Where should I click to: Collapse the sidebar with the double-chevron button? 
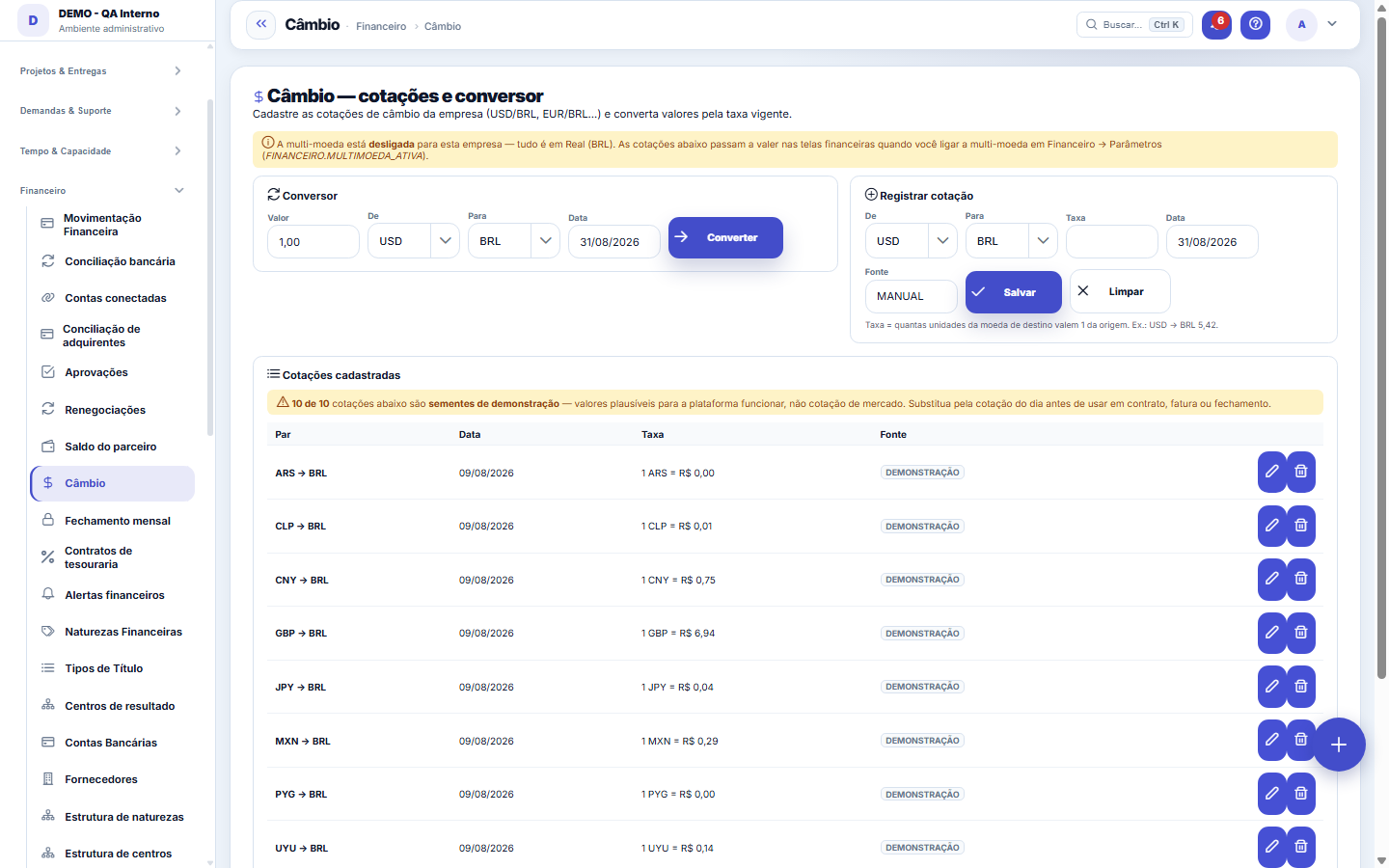pos(260,25)
